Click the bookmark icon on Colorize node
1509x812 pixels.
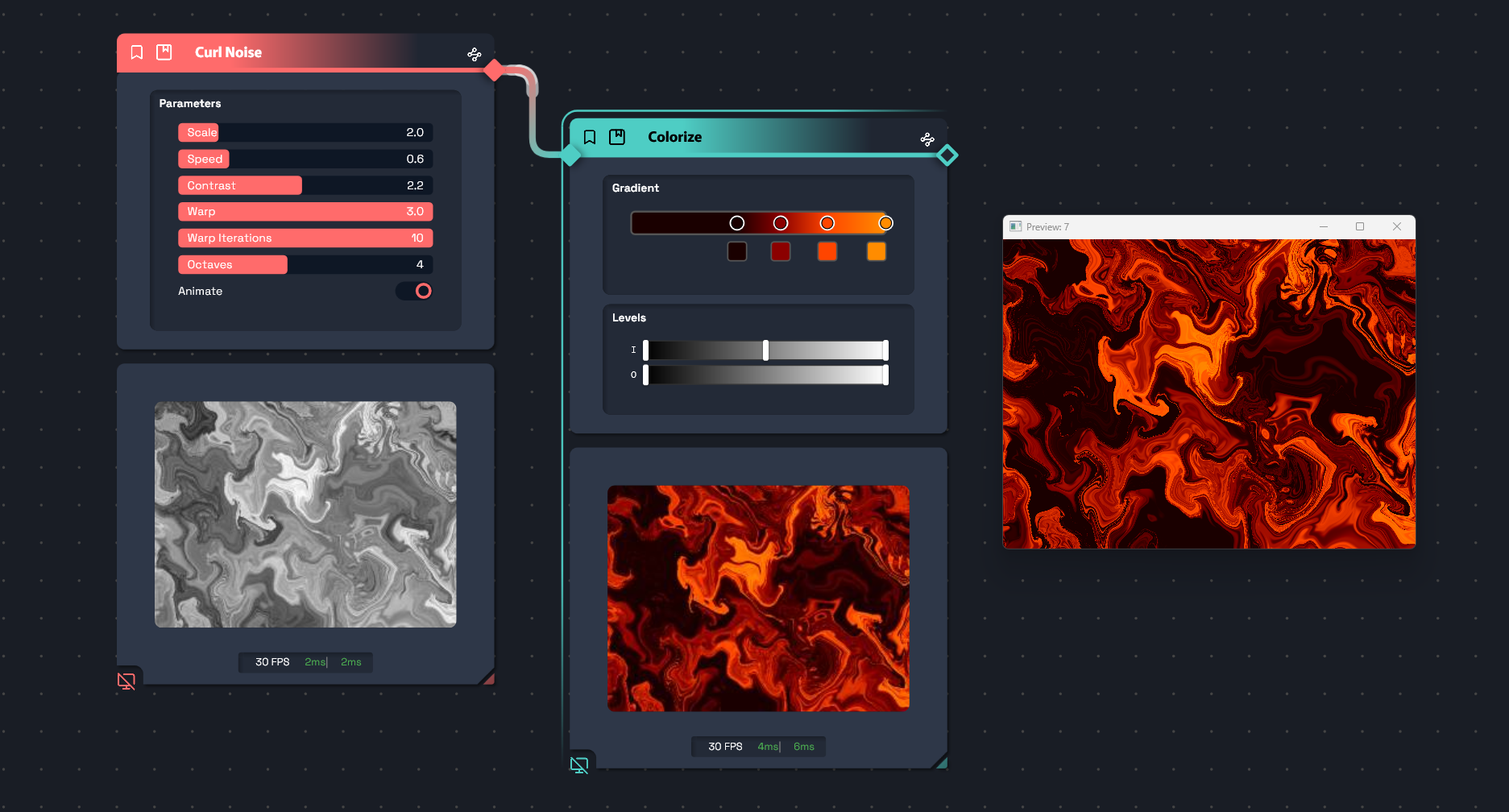(590, 137)
